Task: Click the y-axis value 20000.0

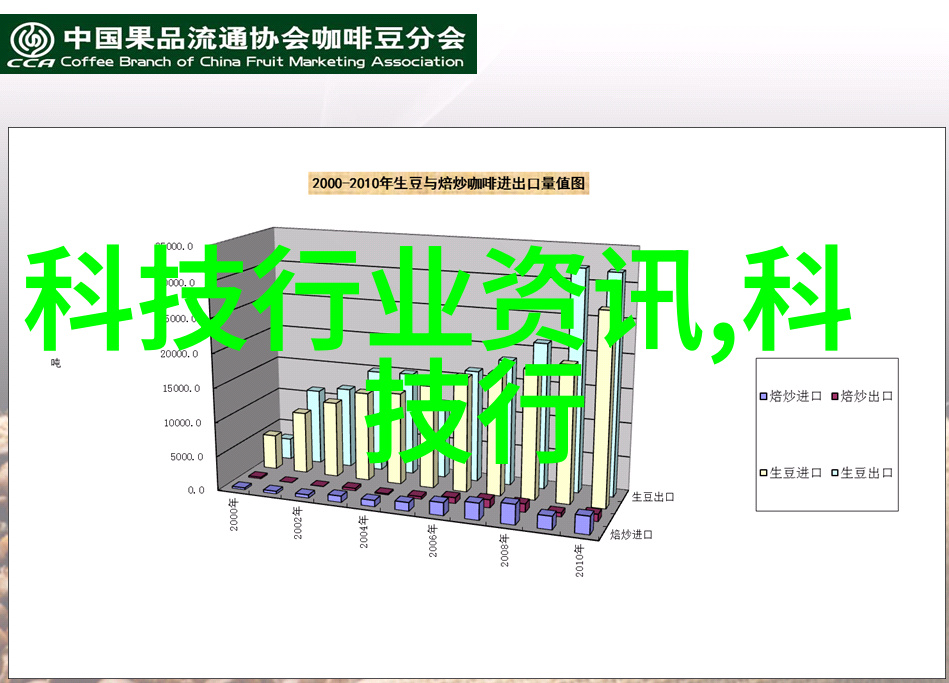Action: coord(179,354)
